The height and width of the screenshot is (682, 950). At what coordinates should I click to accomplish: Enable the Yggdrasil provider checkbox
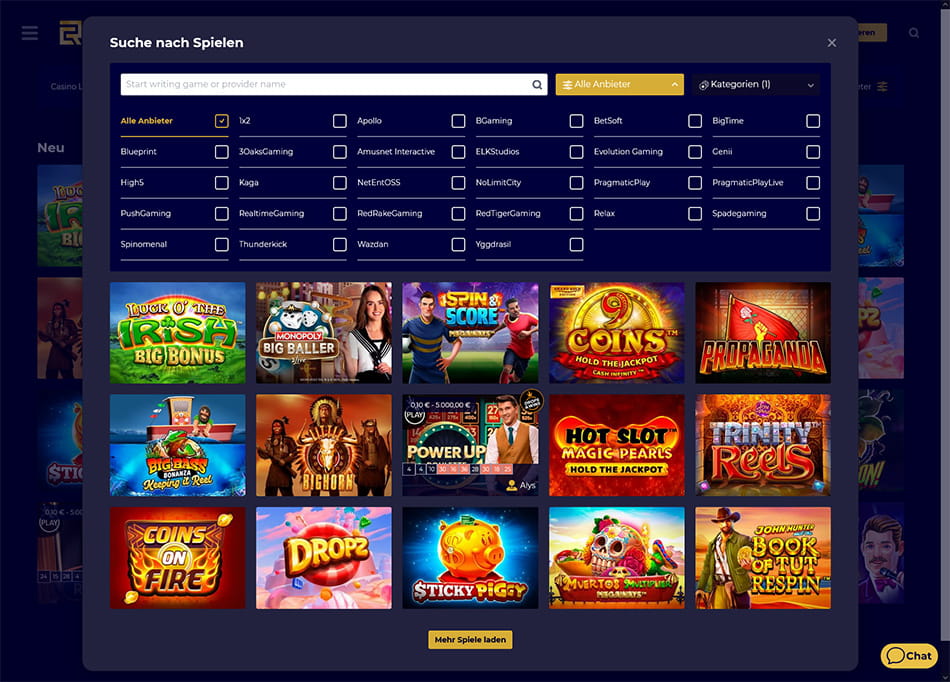[x=577, y=245]
